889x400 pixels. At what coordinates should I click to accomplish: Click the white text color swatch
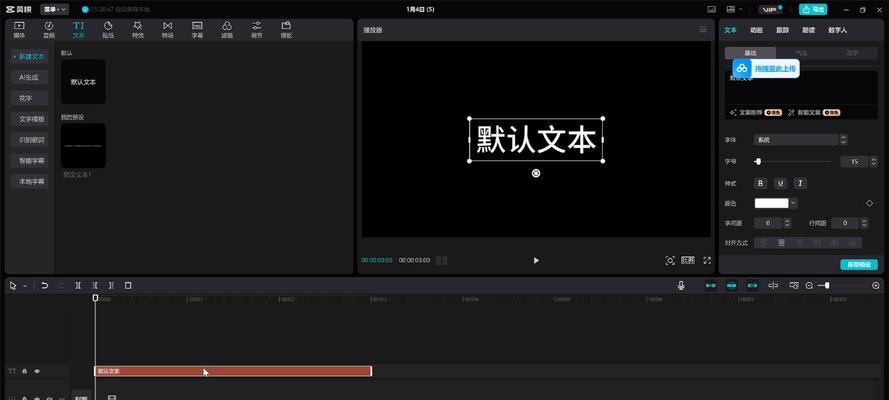[771, 203]
